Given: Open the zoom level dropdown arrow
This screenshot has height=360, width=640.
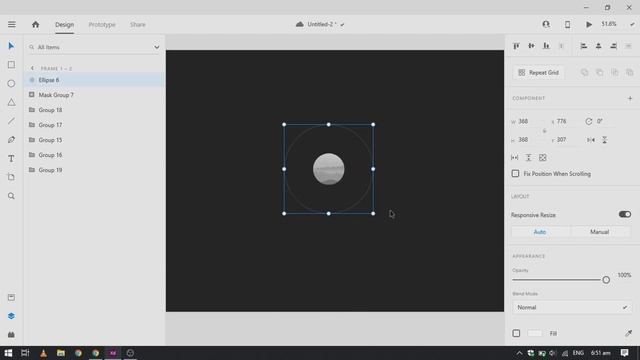Looking at the screenshot, I should (632, 24).
